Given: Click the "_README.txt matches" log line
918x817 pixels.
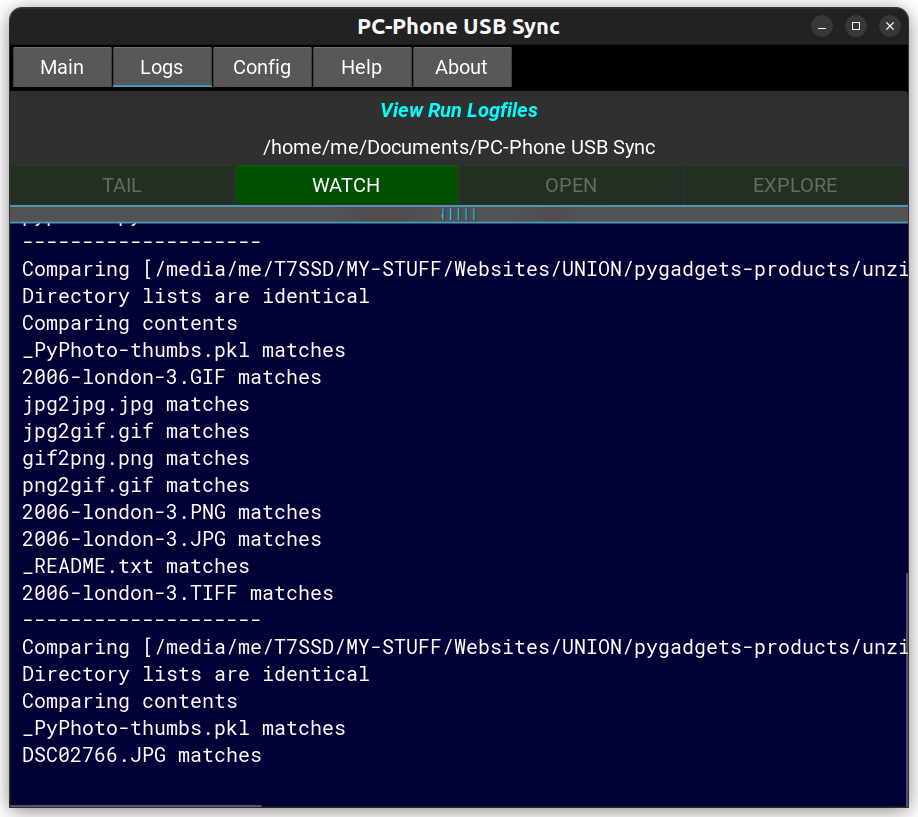Looking at the screenshot, I should [x=136, y=567].
